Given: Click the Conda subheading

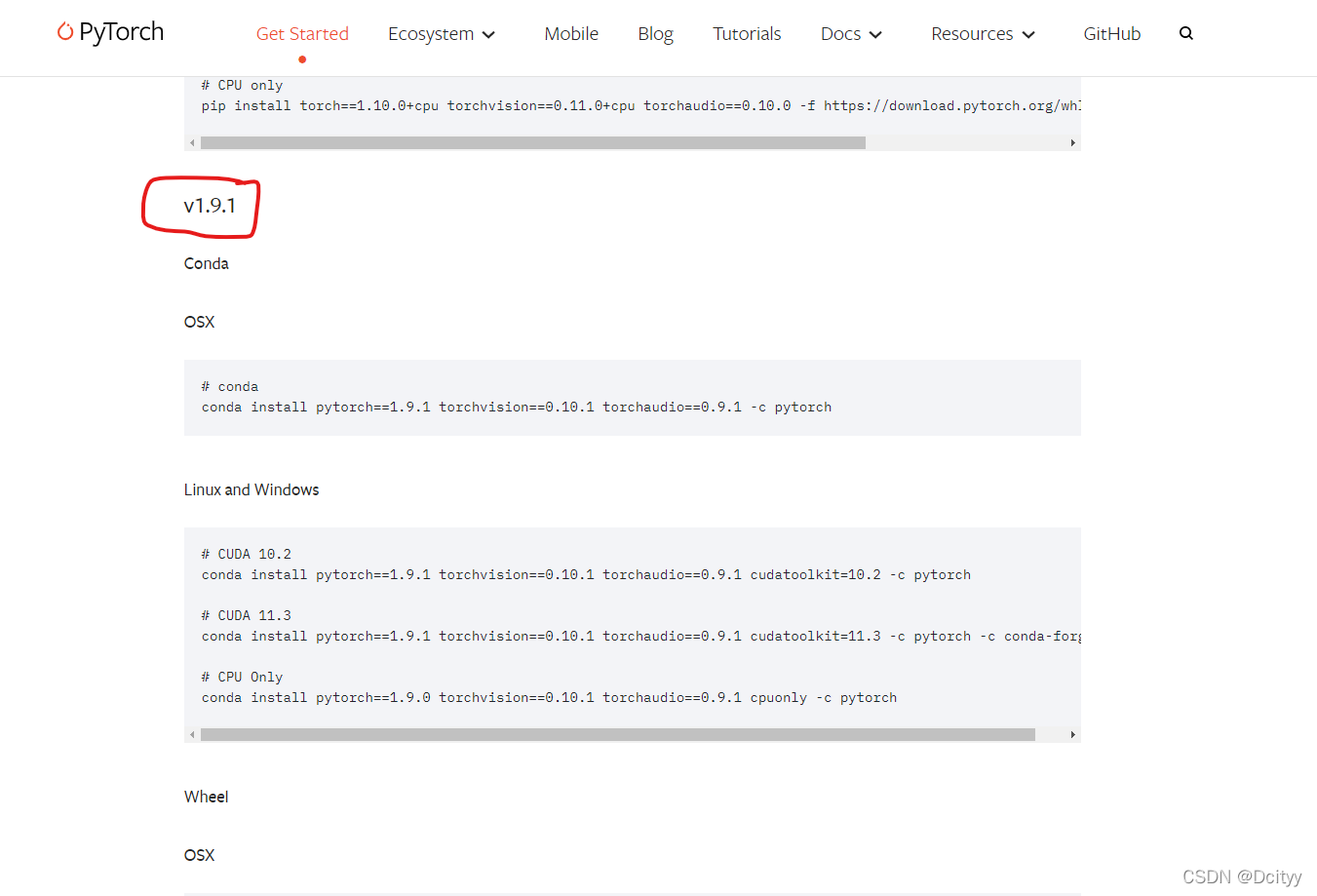Looking at the screenshot, I should [x=207, y=263].
